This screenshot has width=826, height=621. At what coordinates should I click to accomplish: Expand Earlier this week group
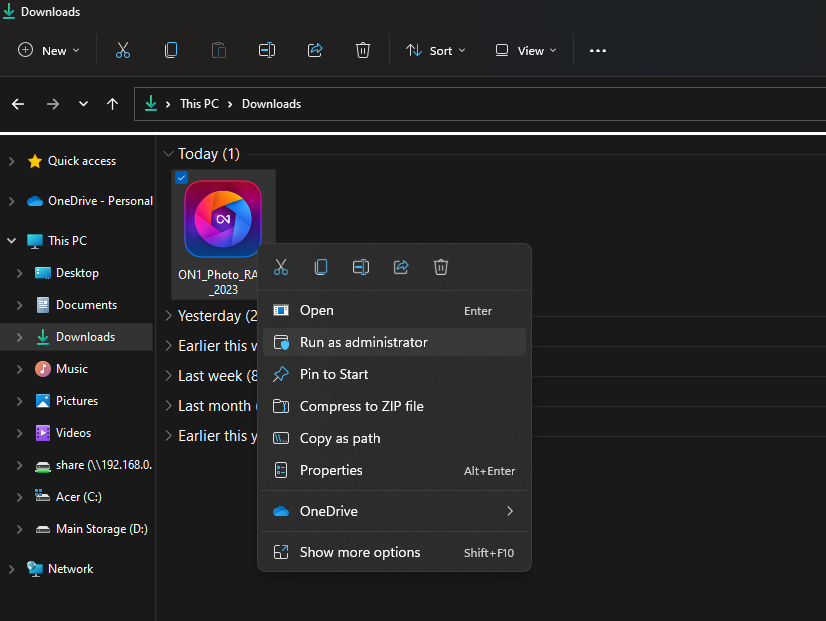point(169,345)
